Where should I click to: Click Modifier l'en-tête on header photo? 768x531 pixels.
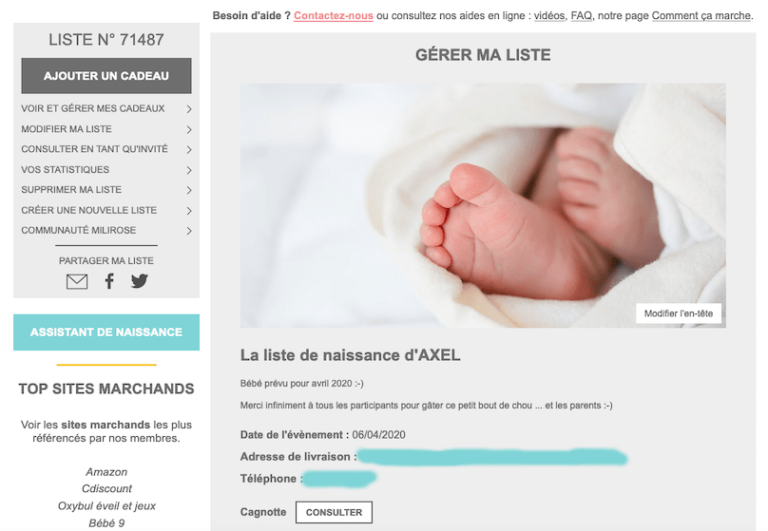pyautogui.click(x=678, y=314)
